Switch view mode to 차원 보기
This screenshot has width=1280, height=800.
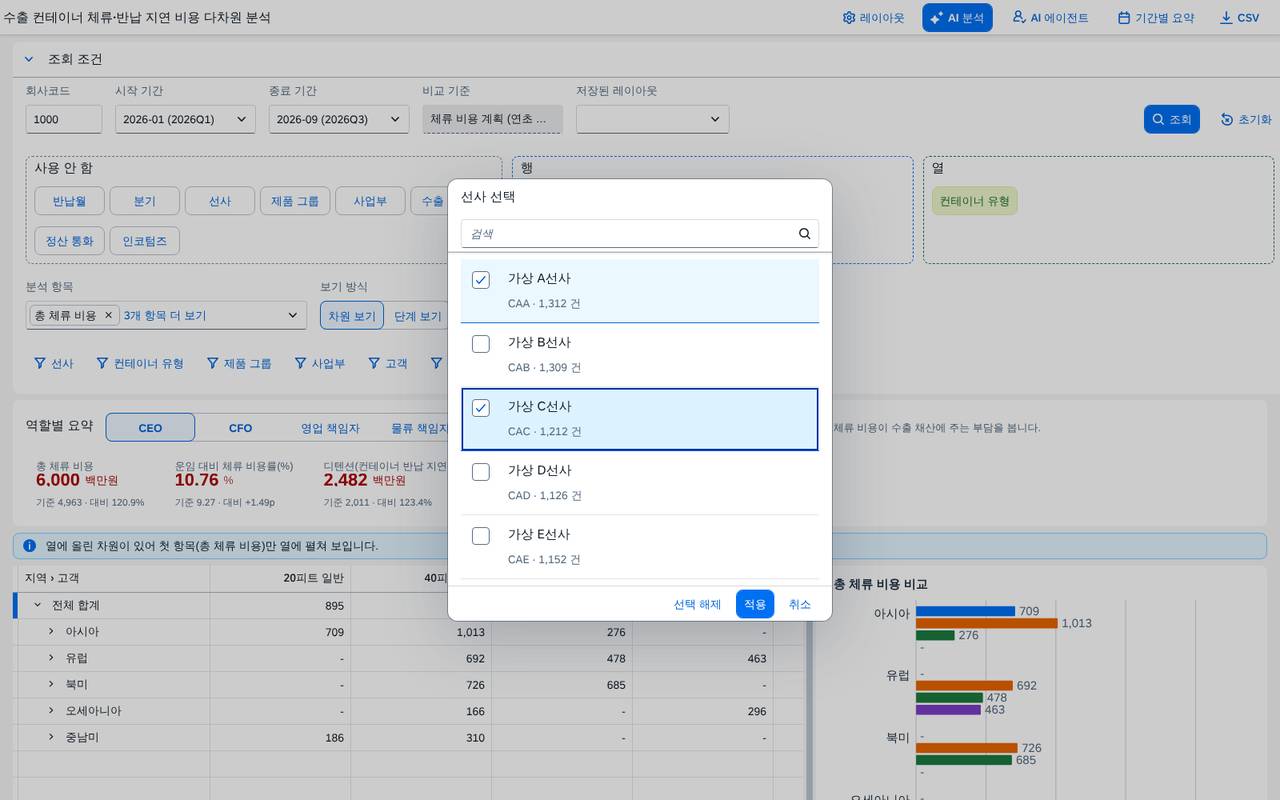point(352,316)
